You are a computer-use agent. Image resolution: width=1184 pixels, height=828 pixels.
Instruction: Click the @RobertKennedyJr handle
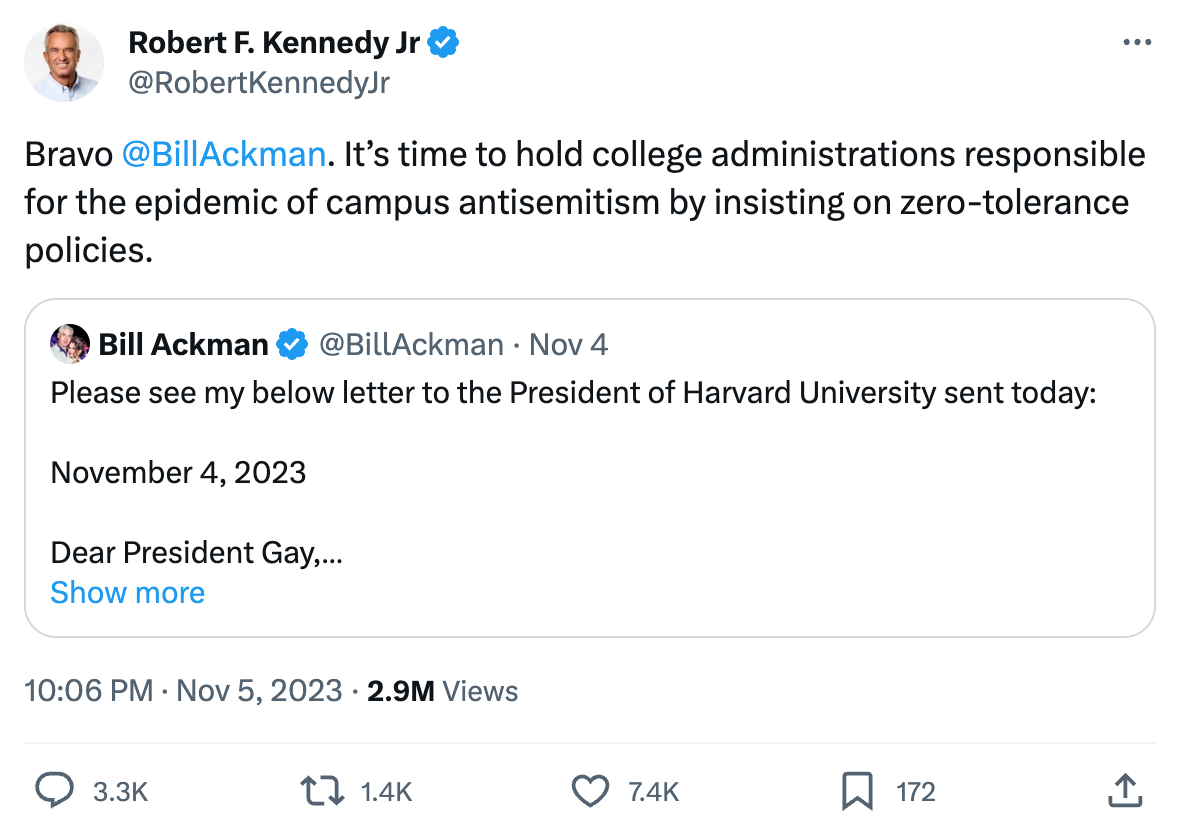[x=259, y=83]
